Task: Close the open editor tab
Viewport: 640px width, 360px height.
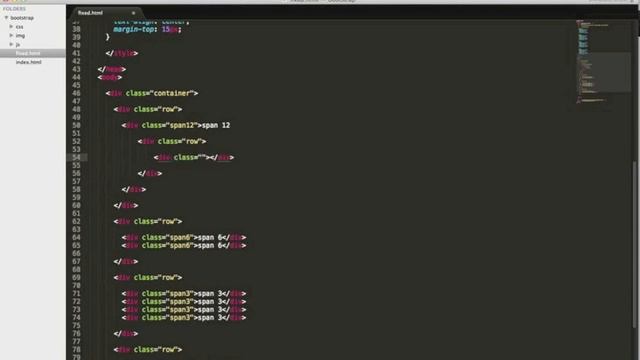Action: [133, 13]
